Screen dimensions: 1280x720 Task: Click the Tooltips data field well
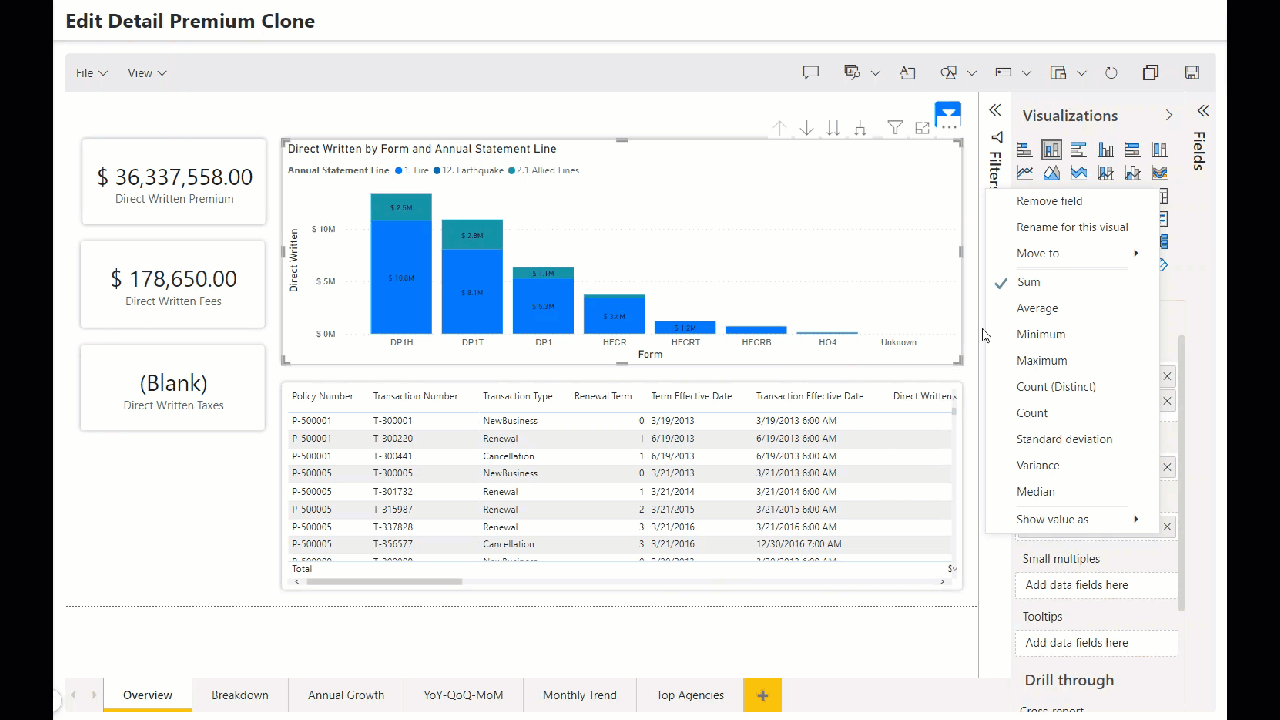[1096, 643]
